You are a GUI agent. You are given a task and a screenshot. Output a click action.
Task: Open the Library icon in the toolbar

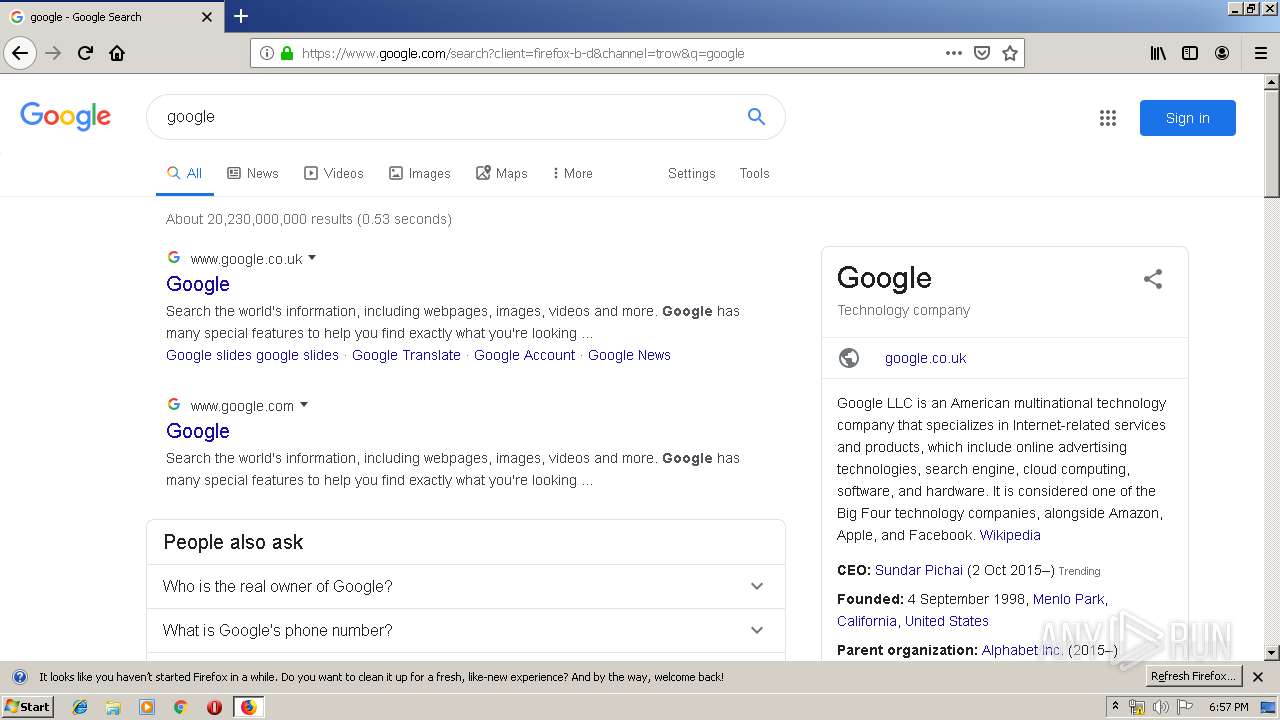[x=1158, y=53]
